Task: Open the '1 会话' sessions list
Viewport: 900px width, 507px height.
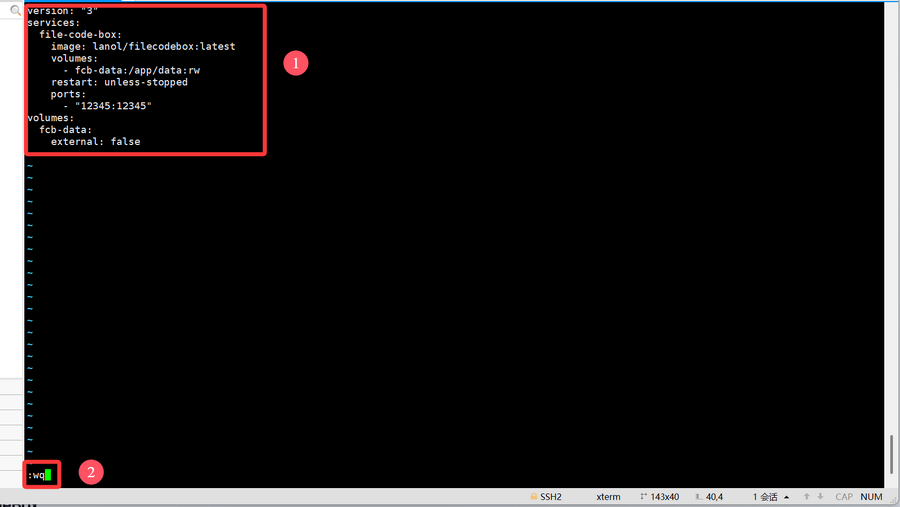Action: tap(765, 497)
